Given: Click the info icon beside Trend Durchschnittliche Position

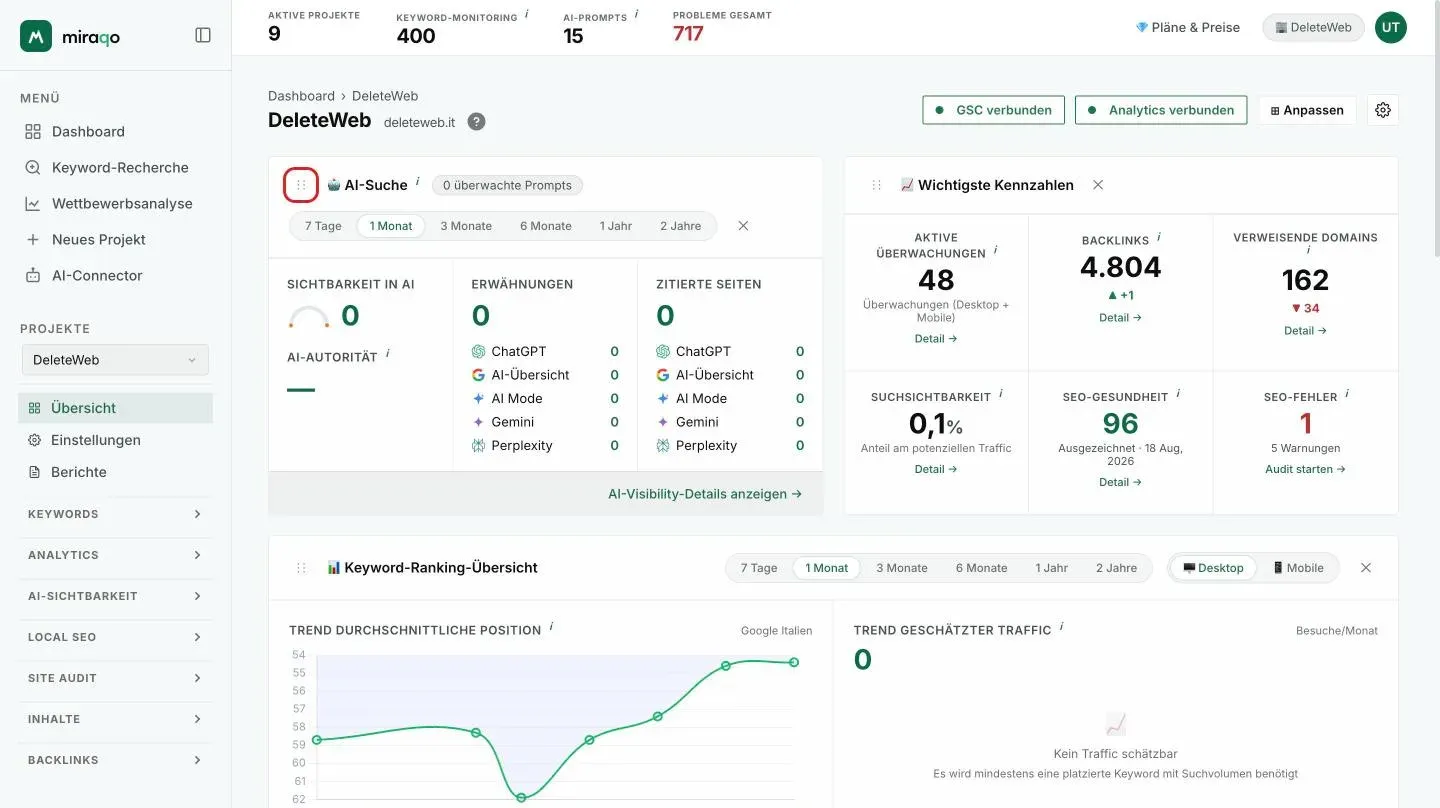Looking at the screenshot, I should click(551, 627).
